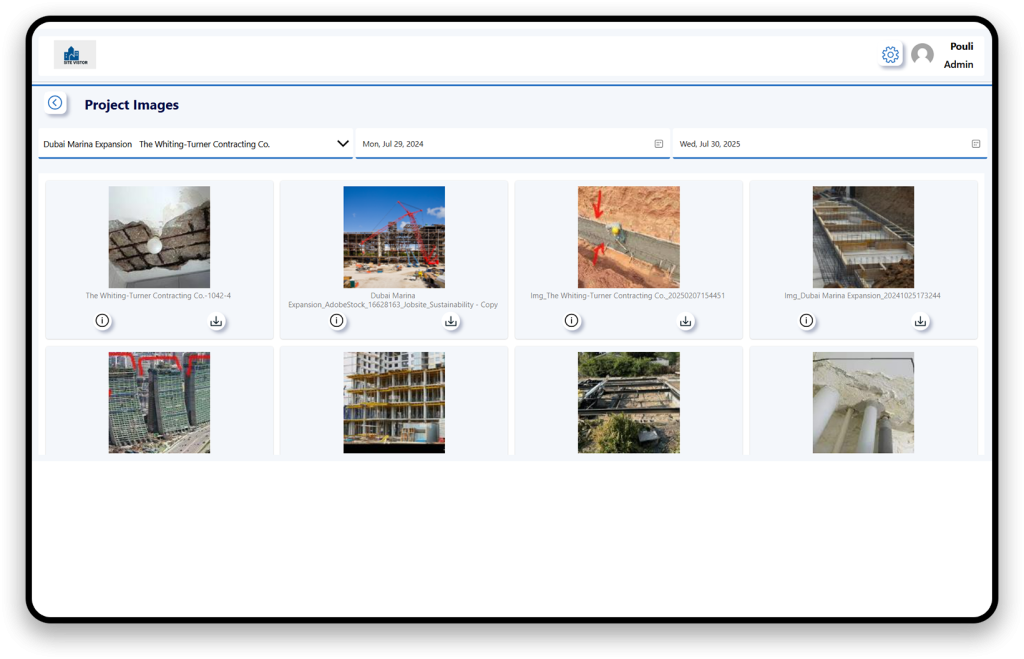1024x659 pixels.
Task: Click the back arrow beside Project Images
Action: tap(55, 103)
